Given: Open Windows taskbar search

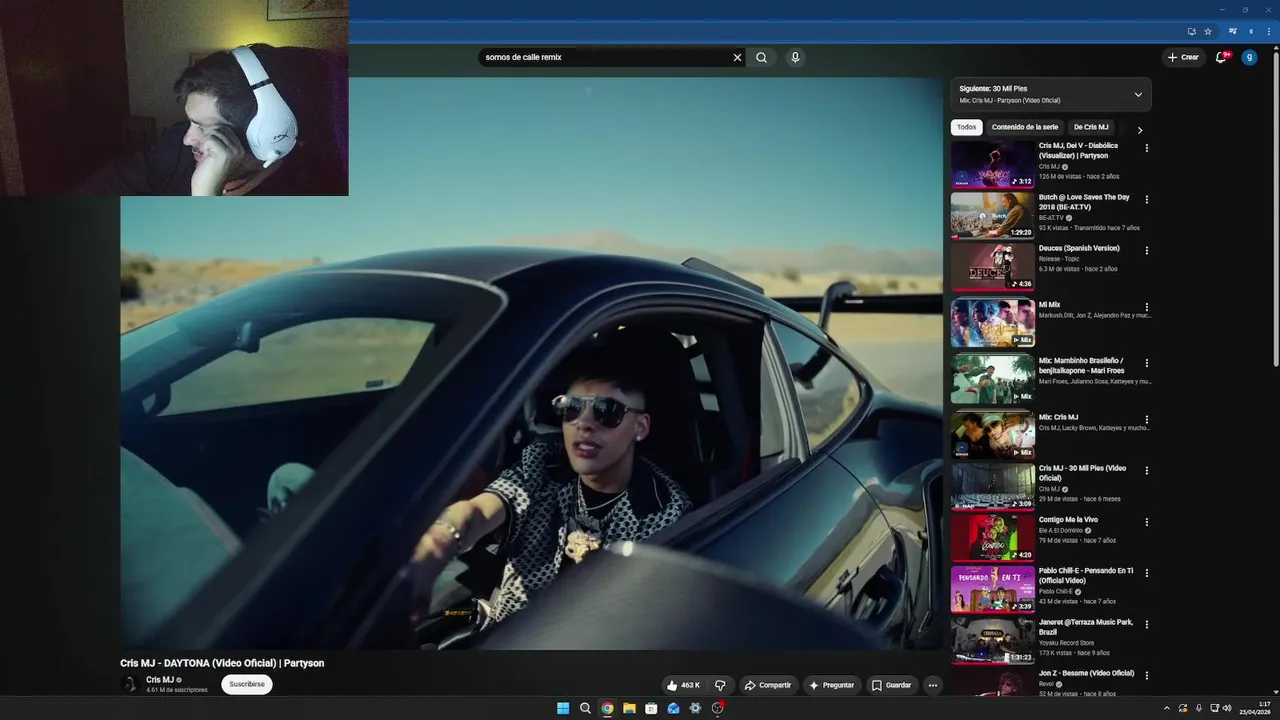Looking at the screenshot, I should click(x=585, y=708).
